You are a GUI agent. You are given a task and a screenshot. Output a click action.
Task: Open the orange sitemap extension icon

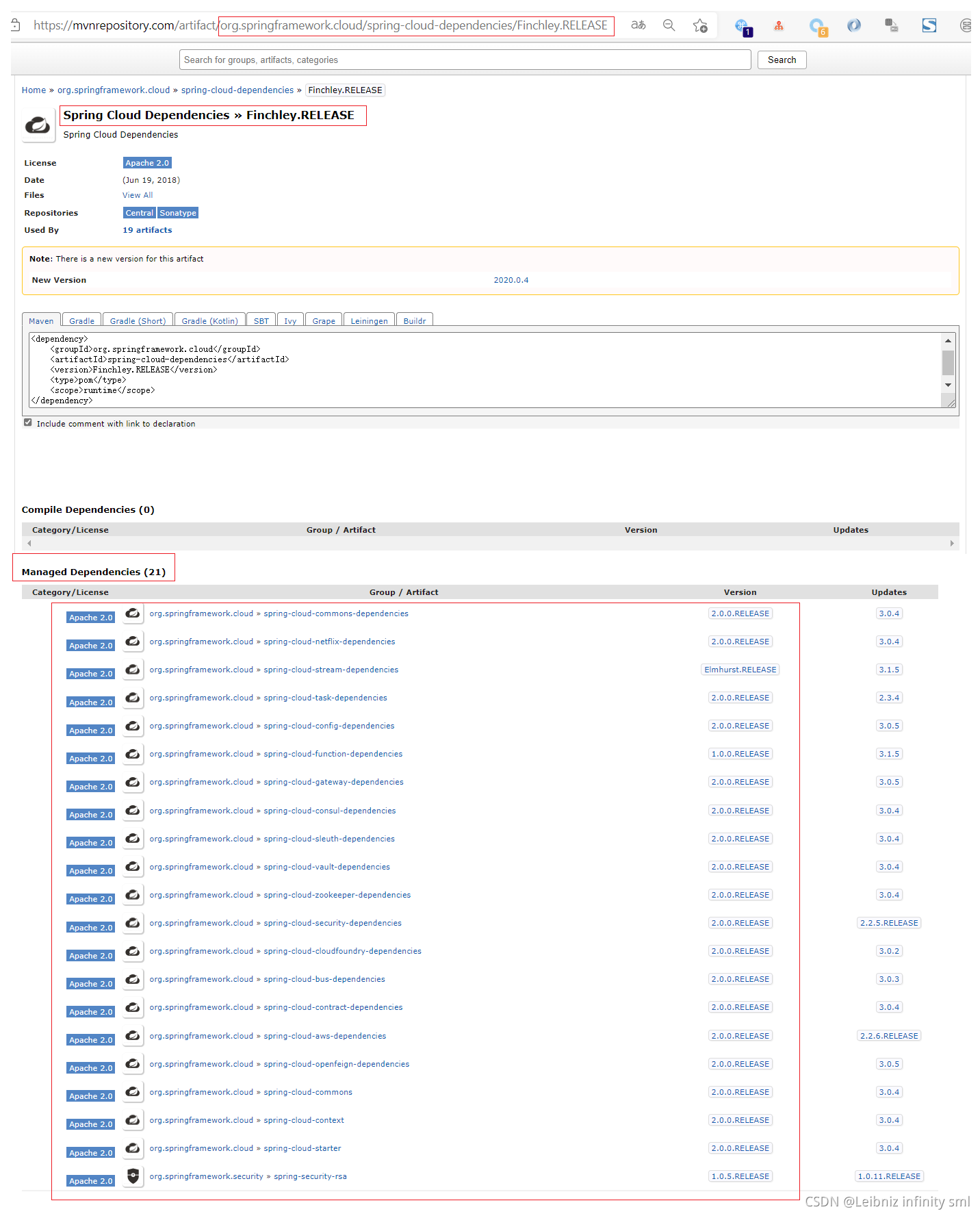(x=779, y=26)
